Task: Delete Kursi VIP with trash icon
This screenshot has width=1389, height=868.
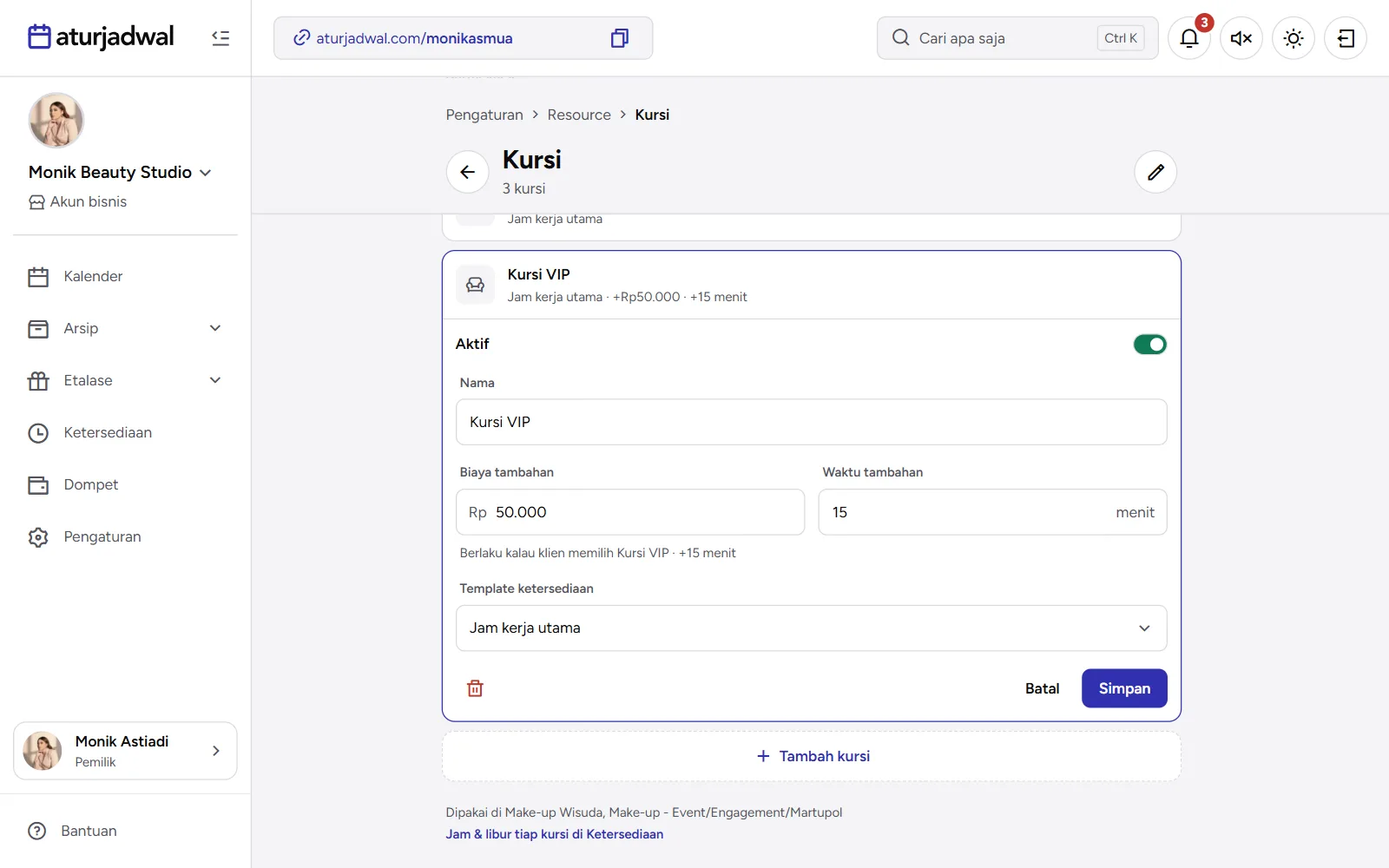Action: (x=475, y=688)
